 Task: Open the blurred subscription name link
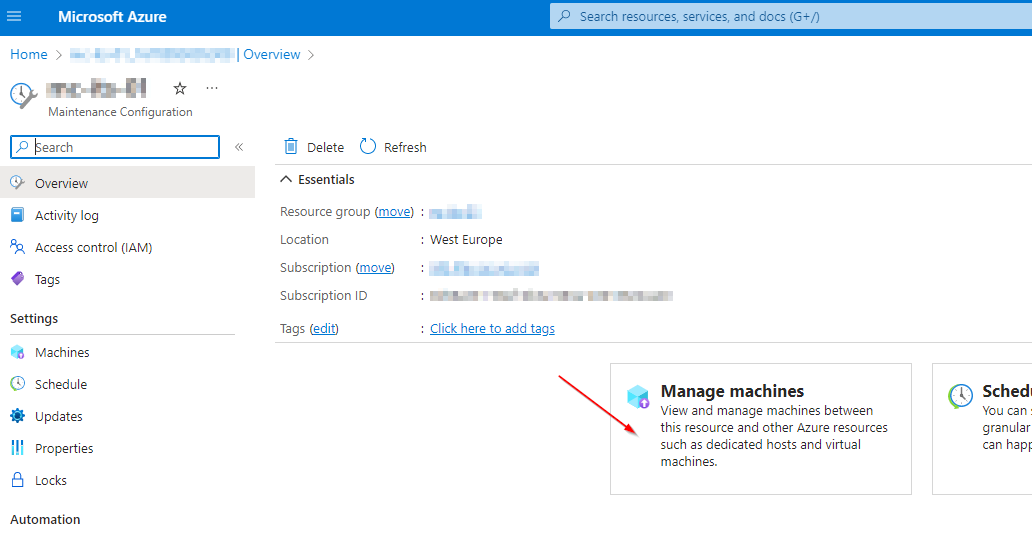click(x=484, y=268)
